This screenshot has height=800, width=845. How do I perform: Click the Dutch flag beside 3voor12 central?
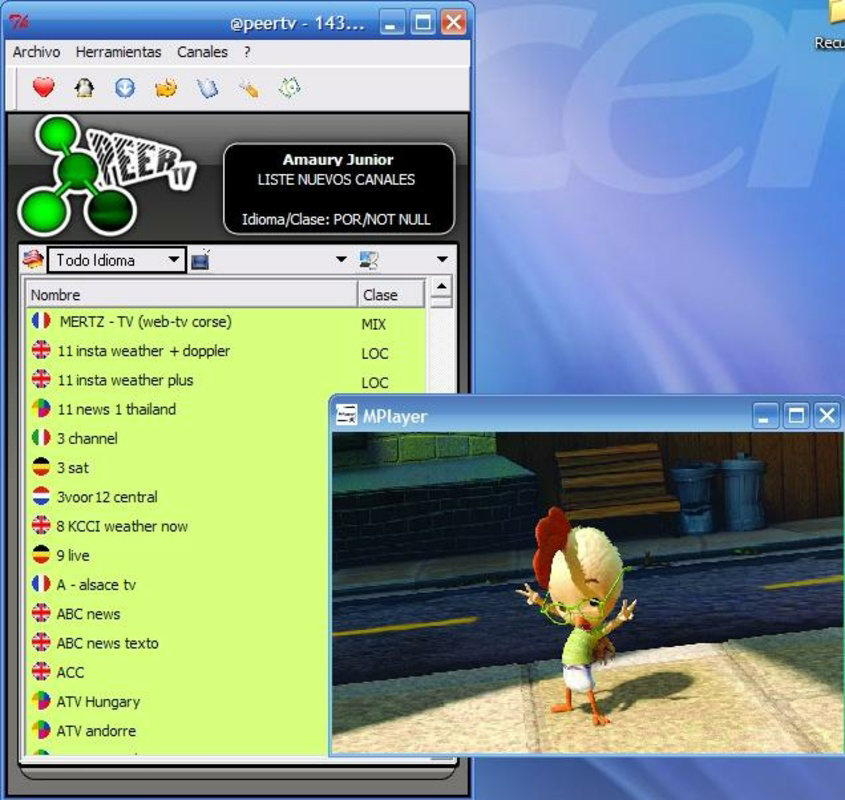[41, 496]
